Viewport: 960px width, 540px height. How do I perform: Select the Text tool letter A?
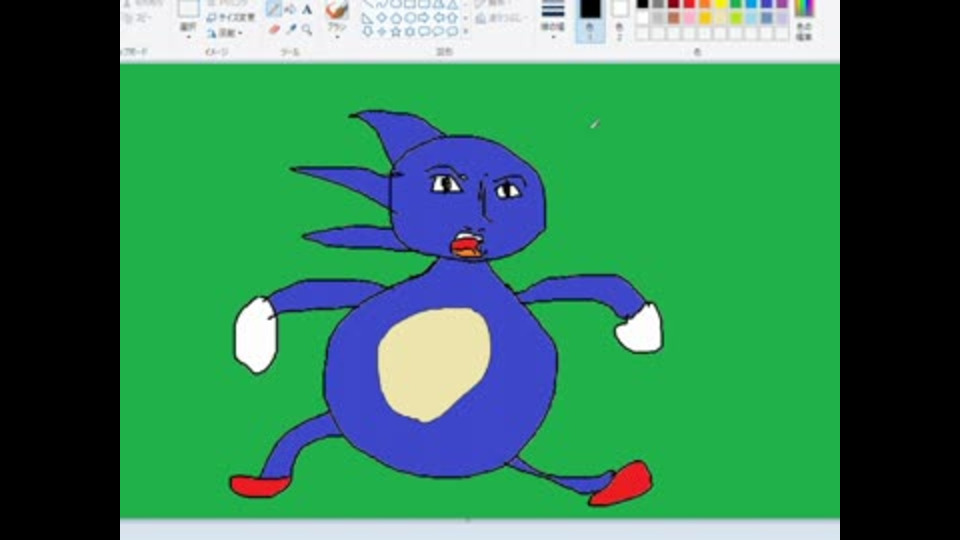[307, 10]
